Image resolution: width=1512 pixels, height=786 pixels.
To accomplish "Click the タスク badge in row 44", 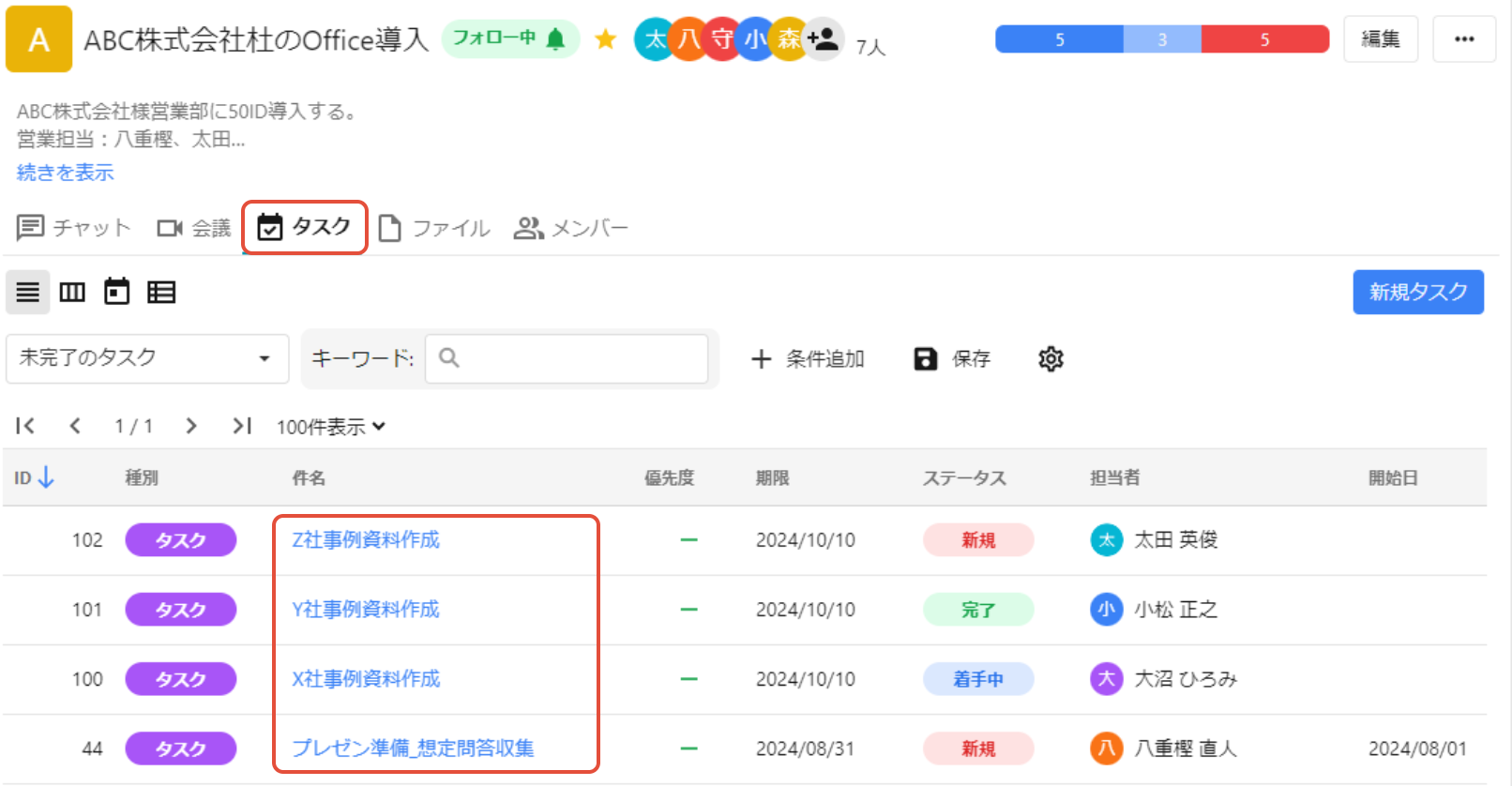I will 181,748.
